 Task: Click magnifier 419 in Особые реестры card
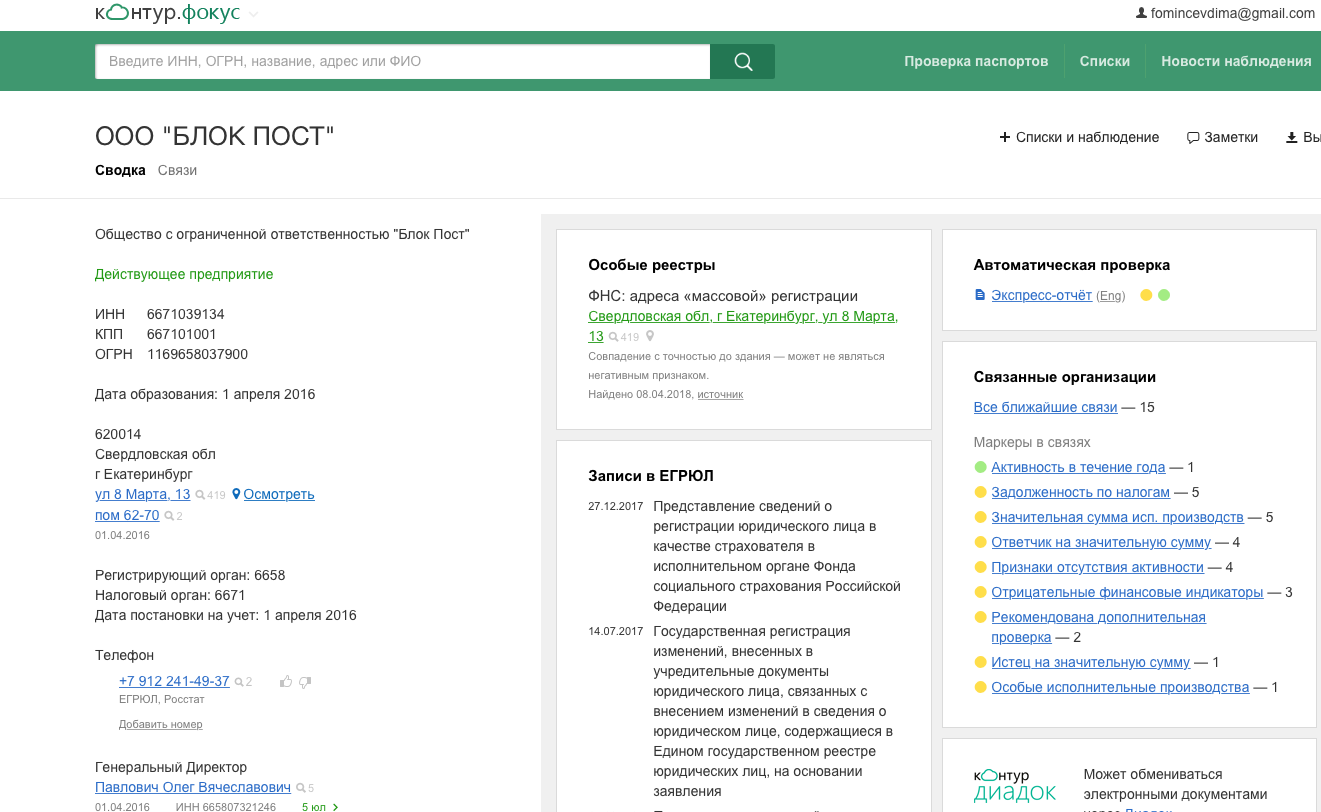(623, 337)
